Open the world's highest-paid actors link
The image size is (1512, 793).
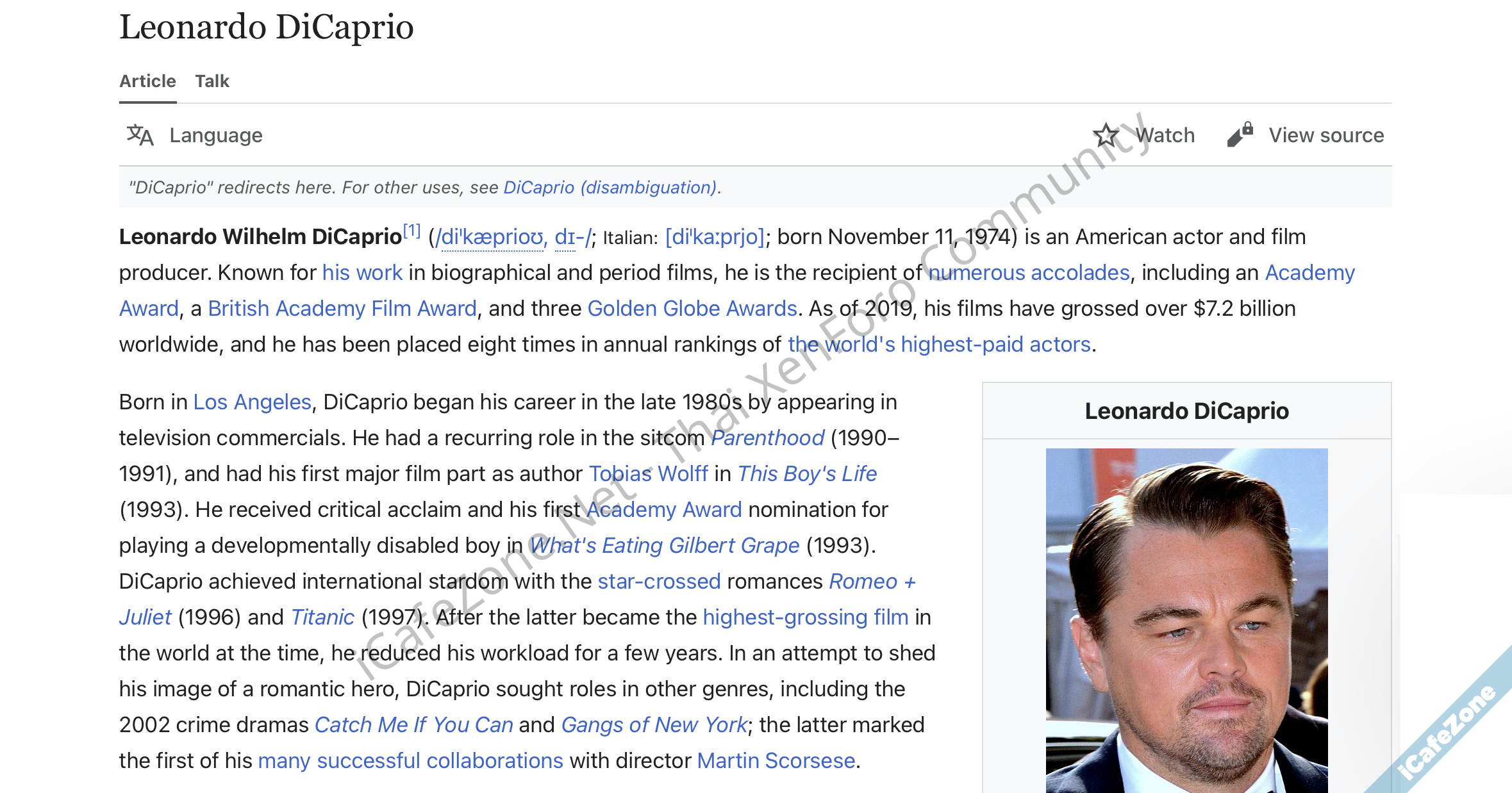coord(940,344)
